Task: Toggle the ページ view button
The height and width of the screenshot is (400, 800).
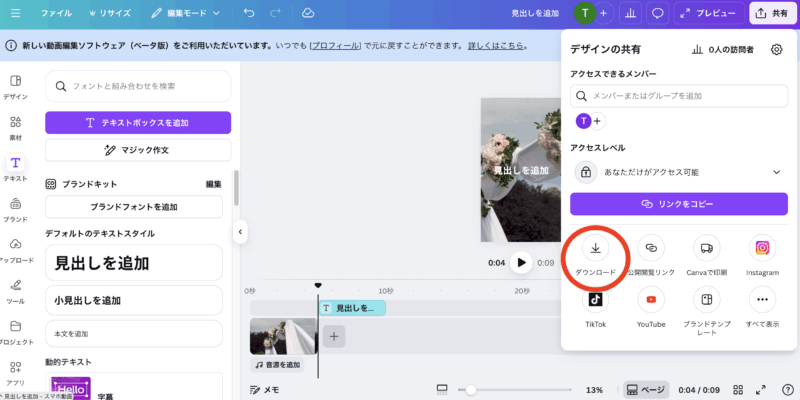Action: tap(645, 390)
